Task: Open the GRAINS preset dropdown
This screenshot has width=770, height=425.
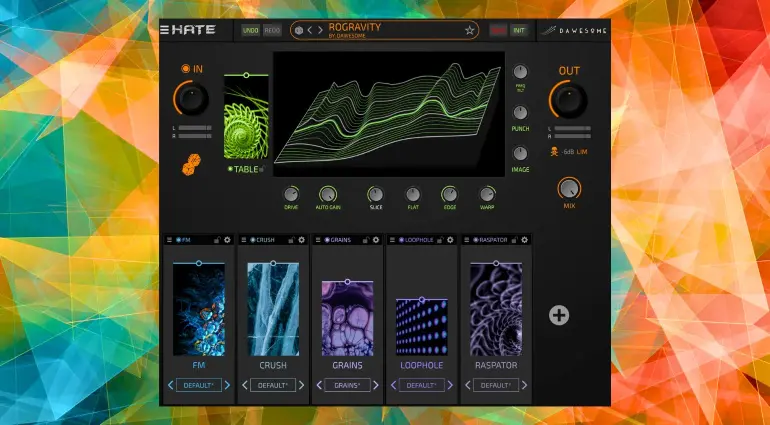Action: pyautogui.click(x=347, y=385)
